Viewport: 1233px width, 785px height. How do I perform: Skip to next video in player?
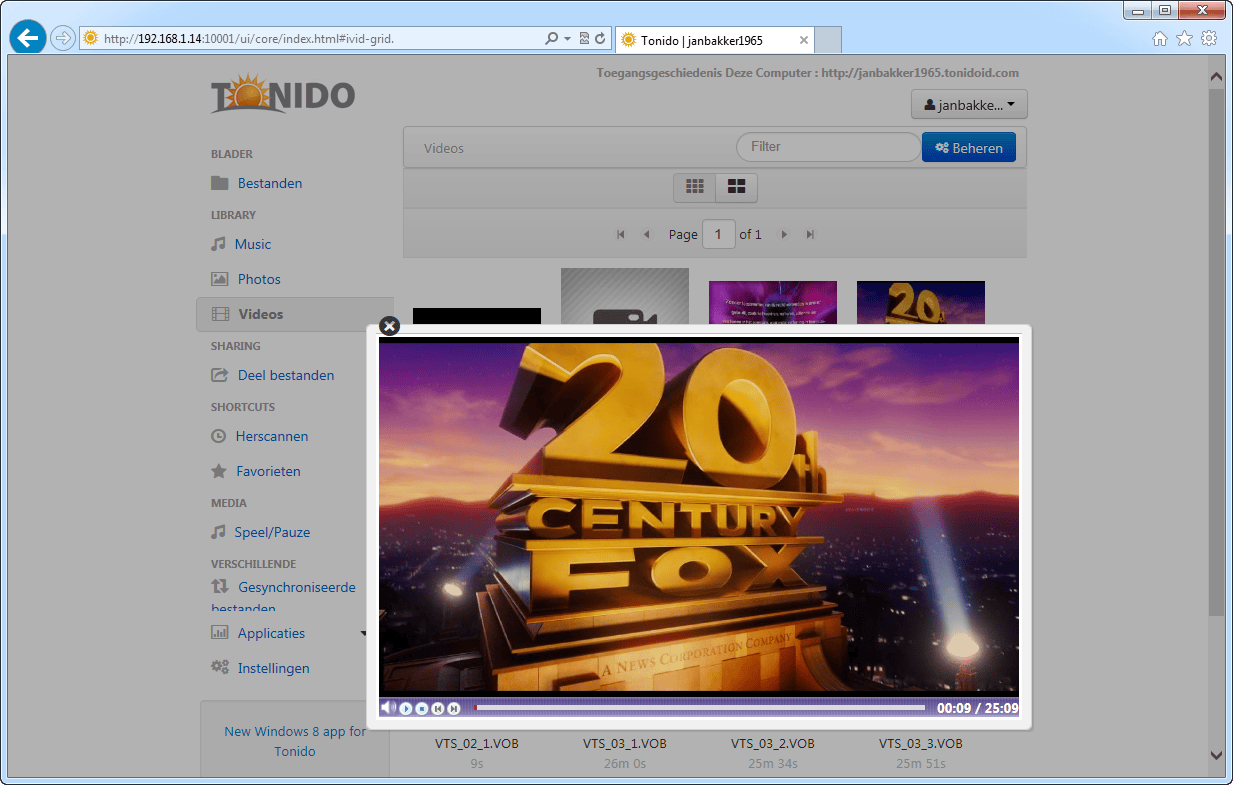coord(454,708)
